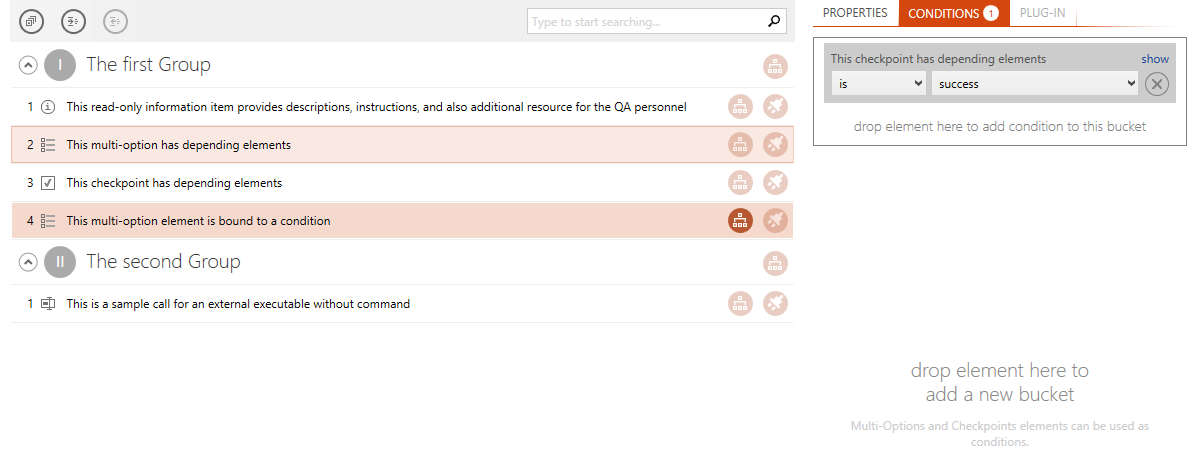Open the 'success' value dropdown
1189x450 pixels.
(1035, 83)
